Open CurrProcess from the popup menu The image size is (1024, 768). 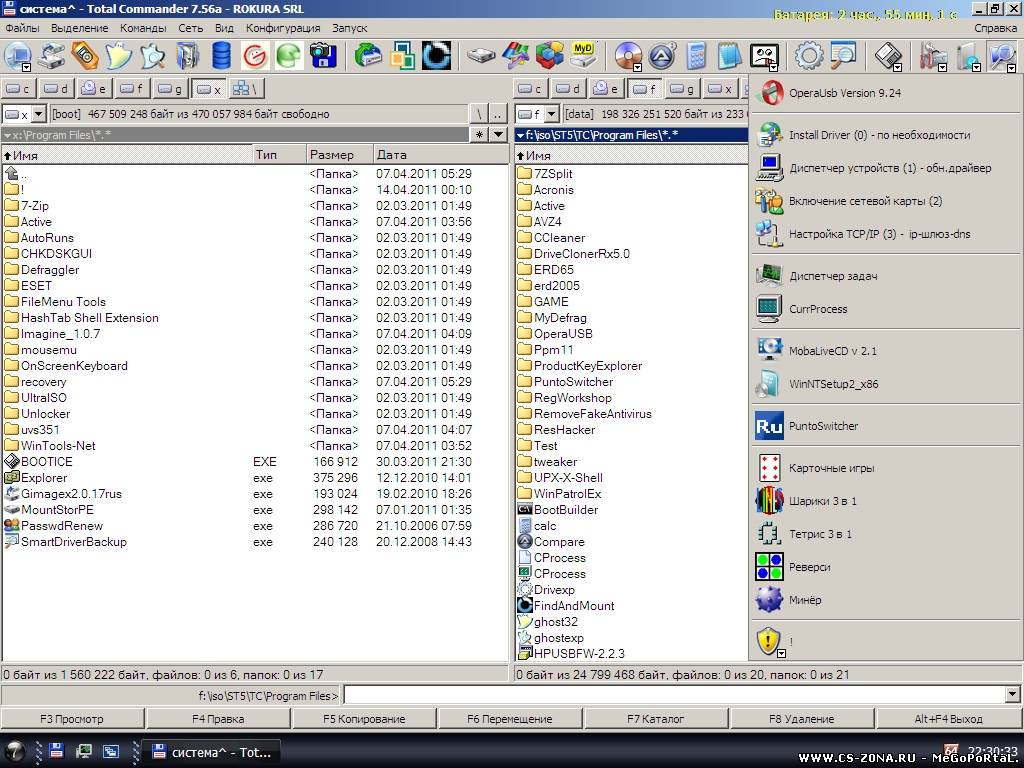886,309
